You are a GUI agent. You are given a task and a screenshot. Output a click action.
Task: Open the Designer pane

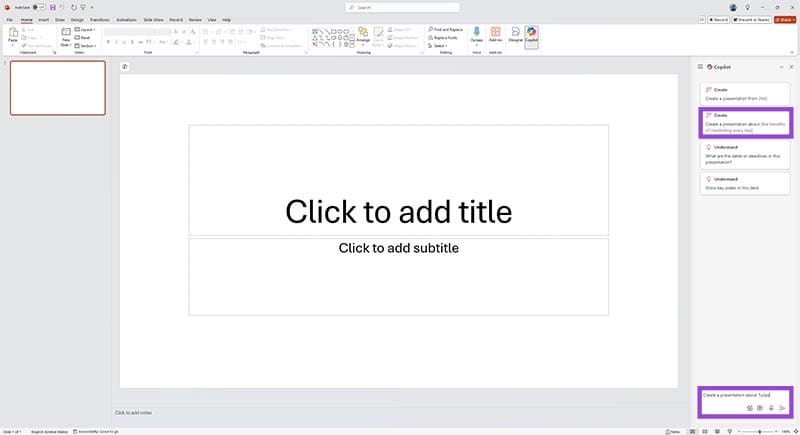pos(515,35)
